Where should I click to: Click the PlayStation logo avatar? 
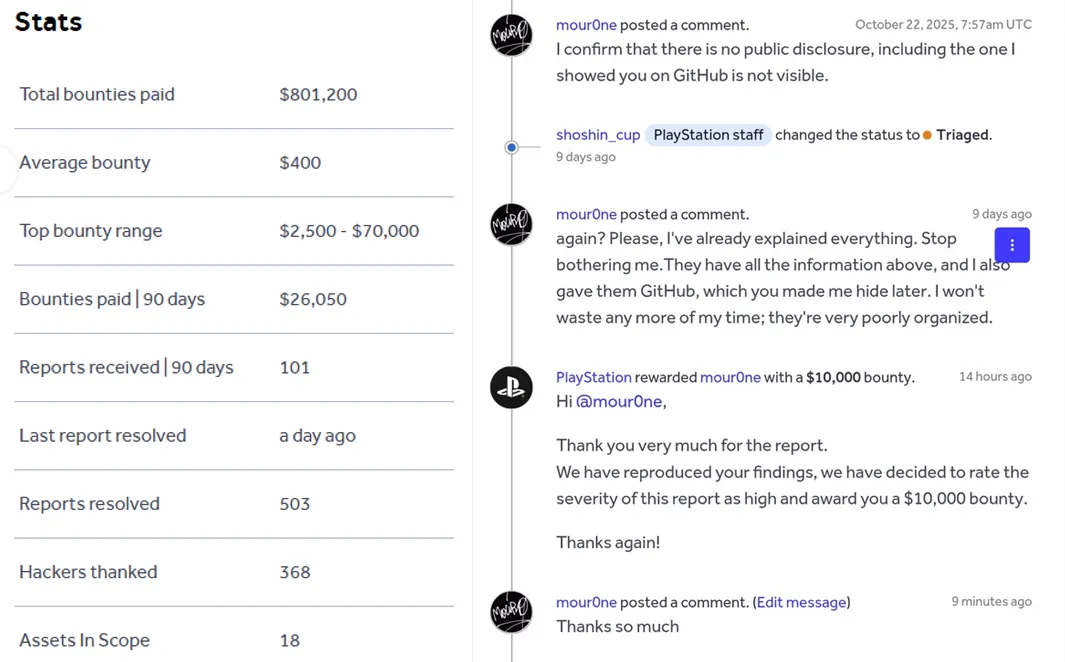click(511, 387)
